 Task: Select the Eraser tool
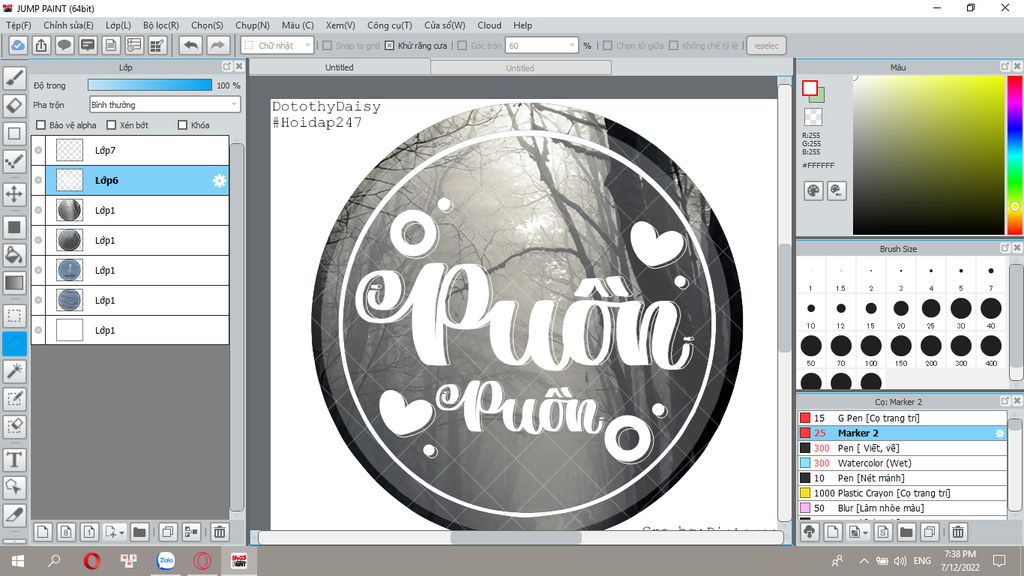[14, 104]
